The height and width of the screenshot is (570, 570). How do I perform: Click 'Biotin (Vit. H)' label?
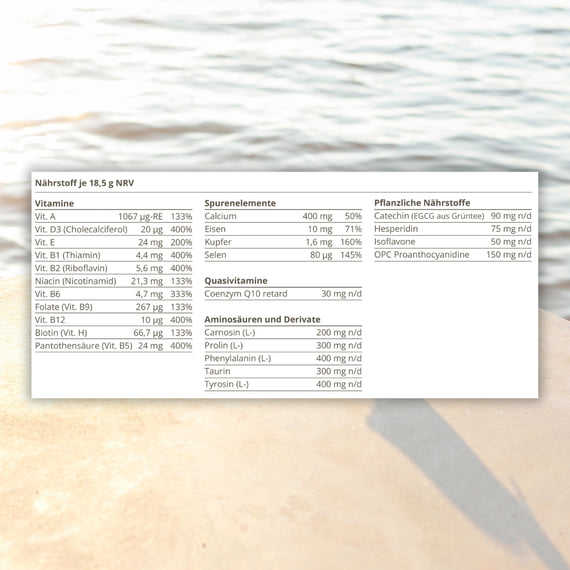pyautogui.click(x=61, y=333)
